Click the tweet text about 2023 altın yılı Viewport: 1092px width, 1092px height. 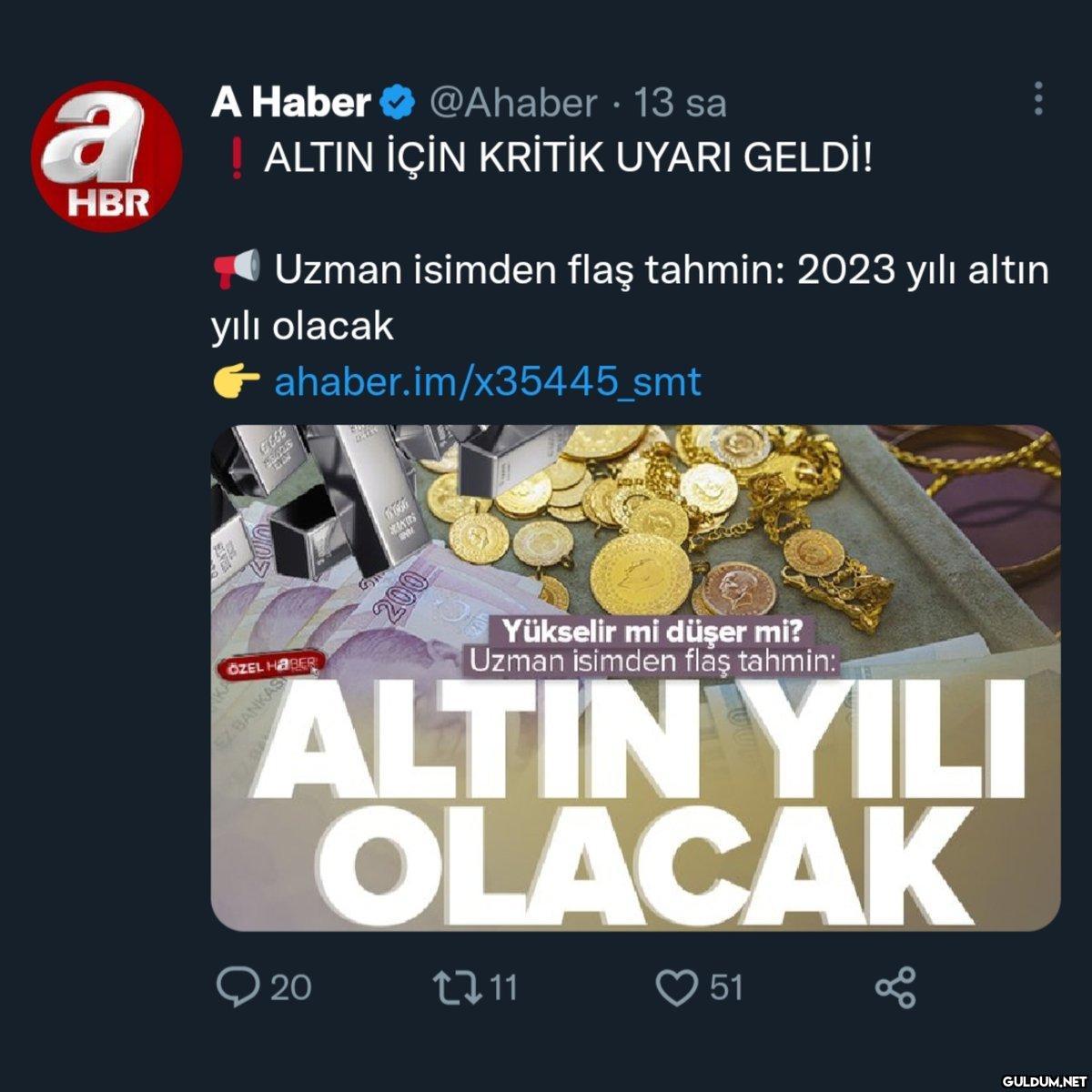tap(630, 298)
